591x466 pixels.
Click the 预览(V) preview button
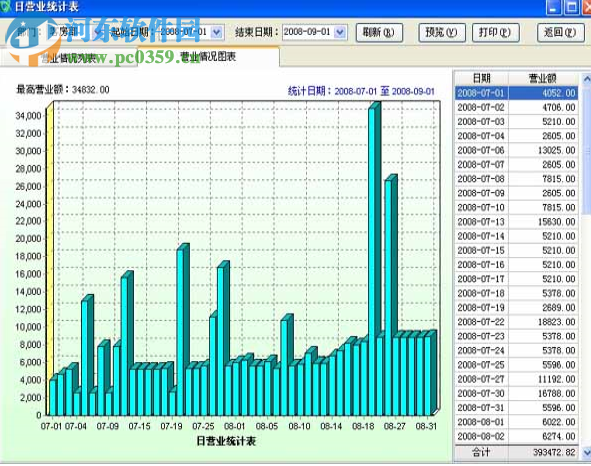[442, 33]
